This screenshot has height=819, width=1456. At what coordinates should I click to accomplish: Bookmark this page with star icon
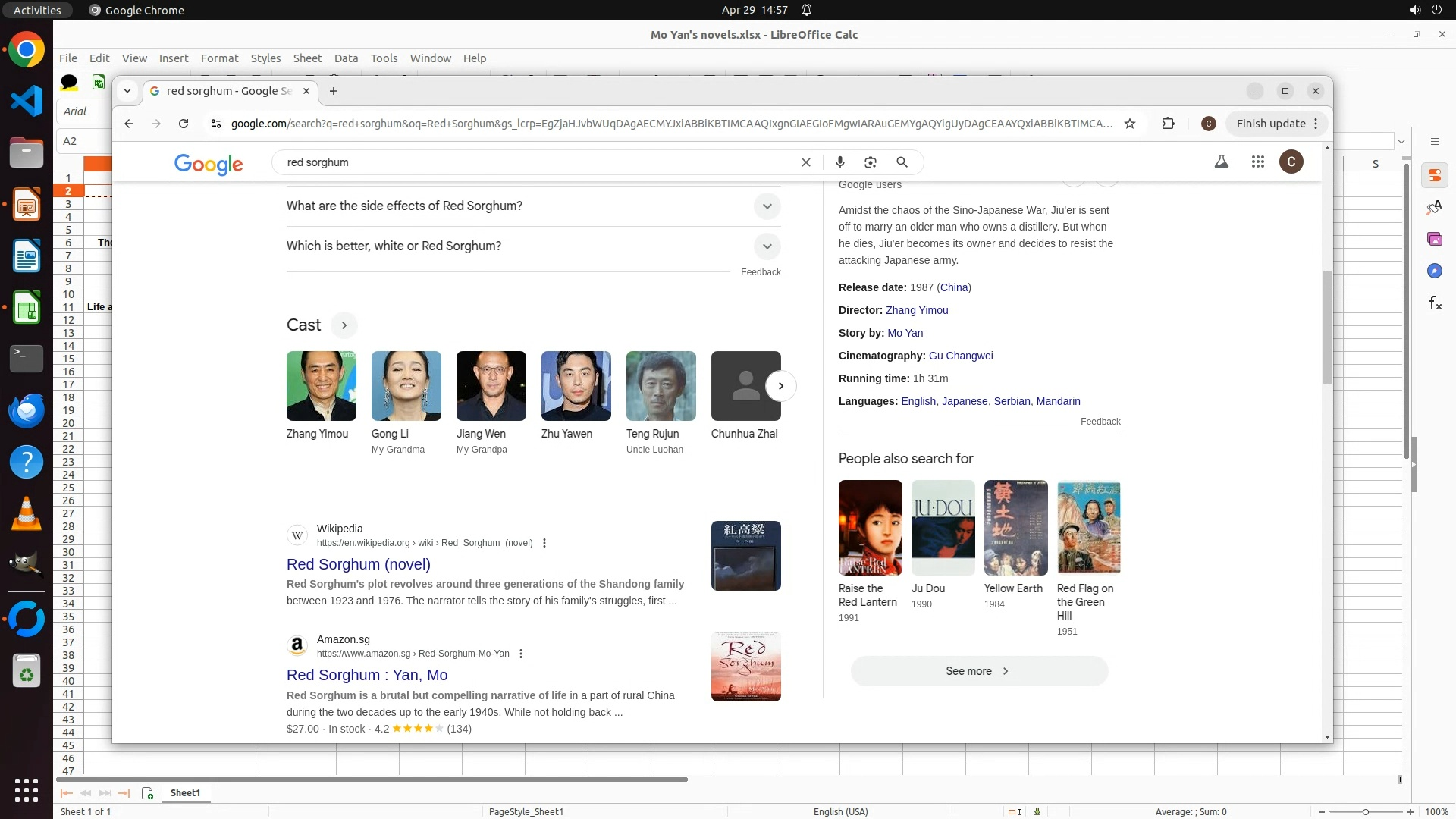tap(1130, 124)
